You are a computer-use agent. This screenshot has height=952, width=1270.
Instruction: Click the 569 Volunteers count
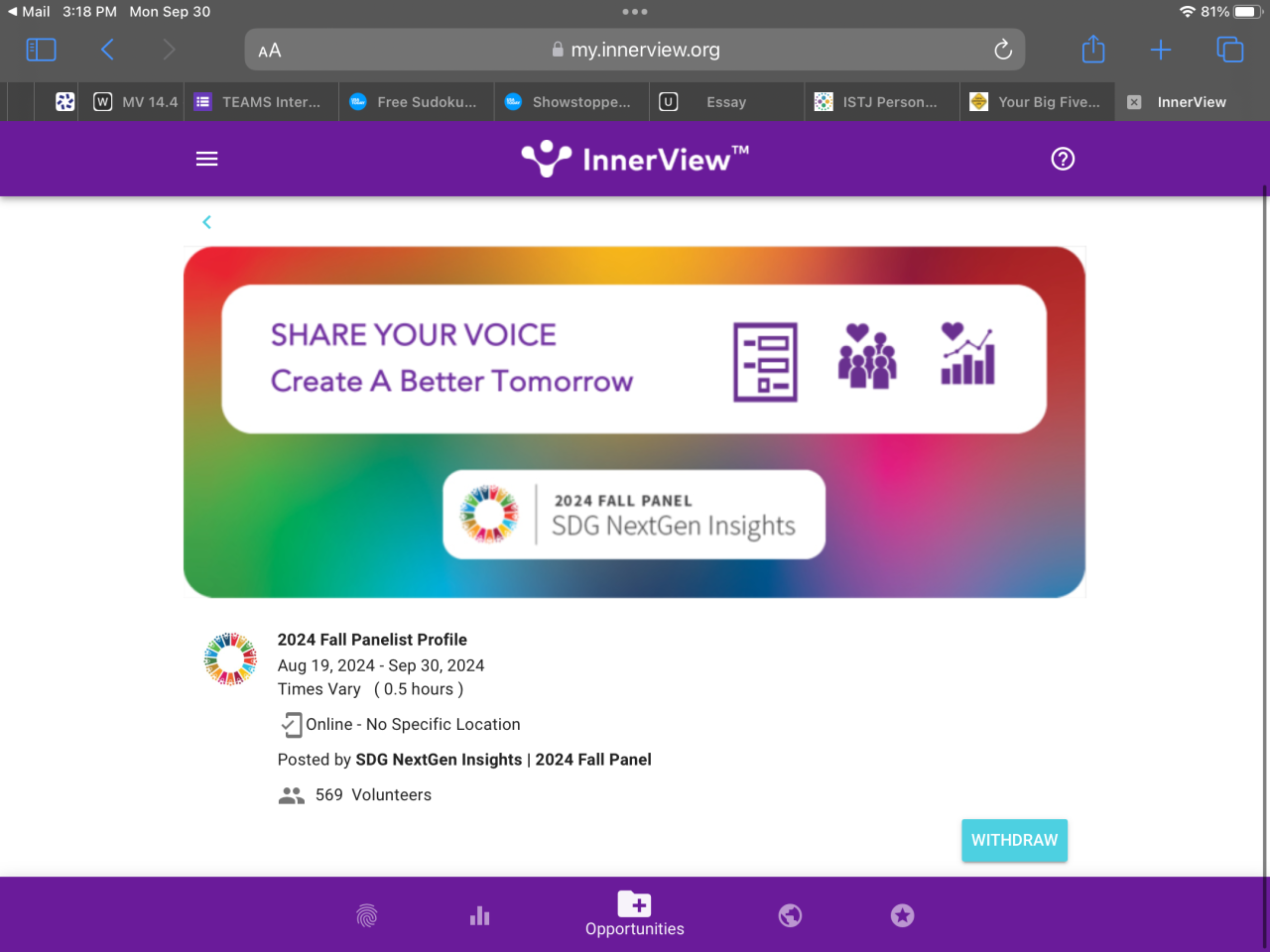(x=373, y=795)
